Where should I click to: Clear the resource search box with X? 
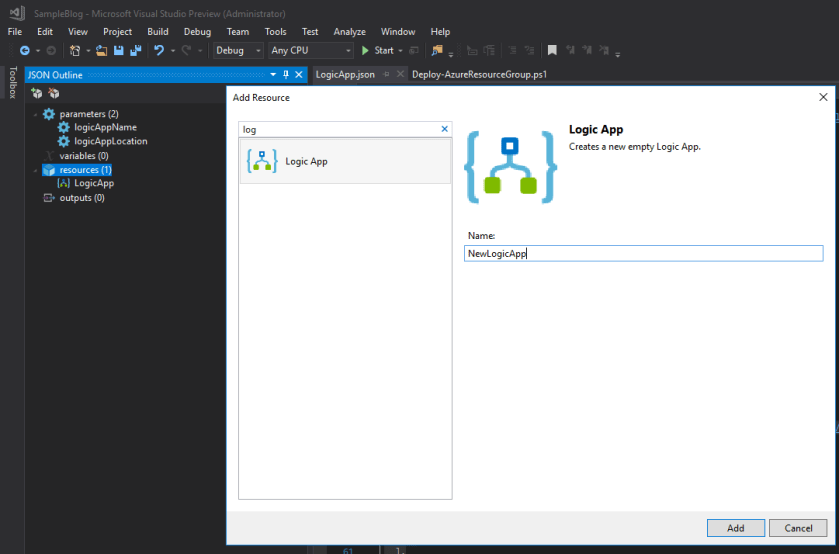[445, 129]
